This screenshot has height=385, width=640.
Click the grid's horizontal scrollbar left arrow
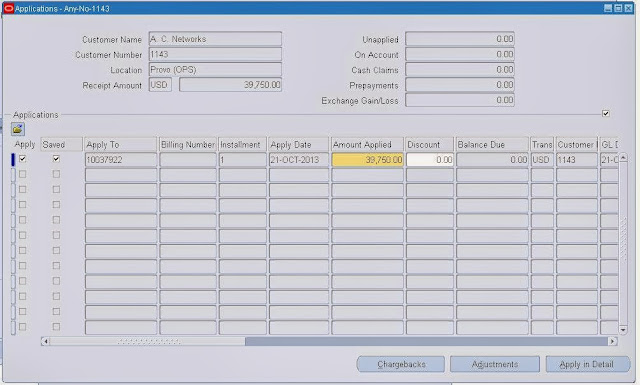point(45,341)
